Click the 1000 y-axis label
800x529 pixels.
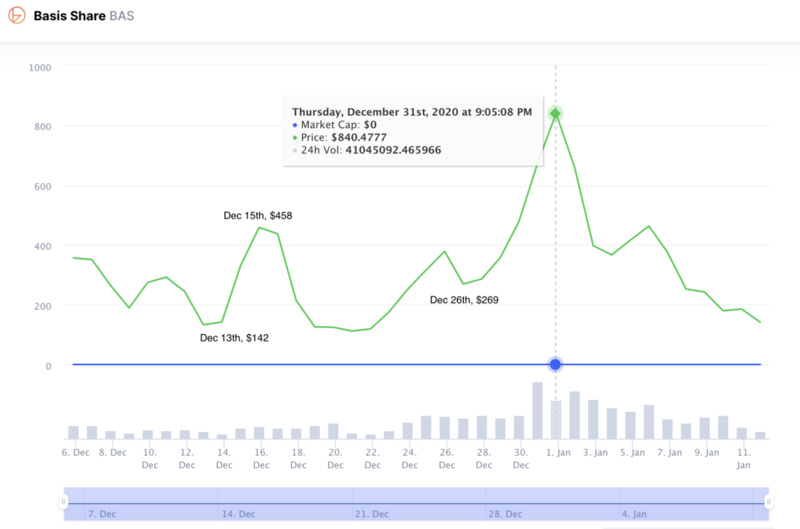[x=40, y=67]
